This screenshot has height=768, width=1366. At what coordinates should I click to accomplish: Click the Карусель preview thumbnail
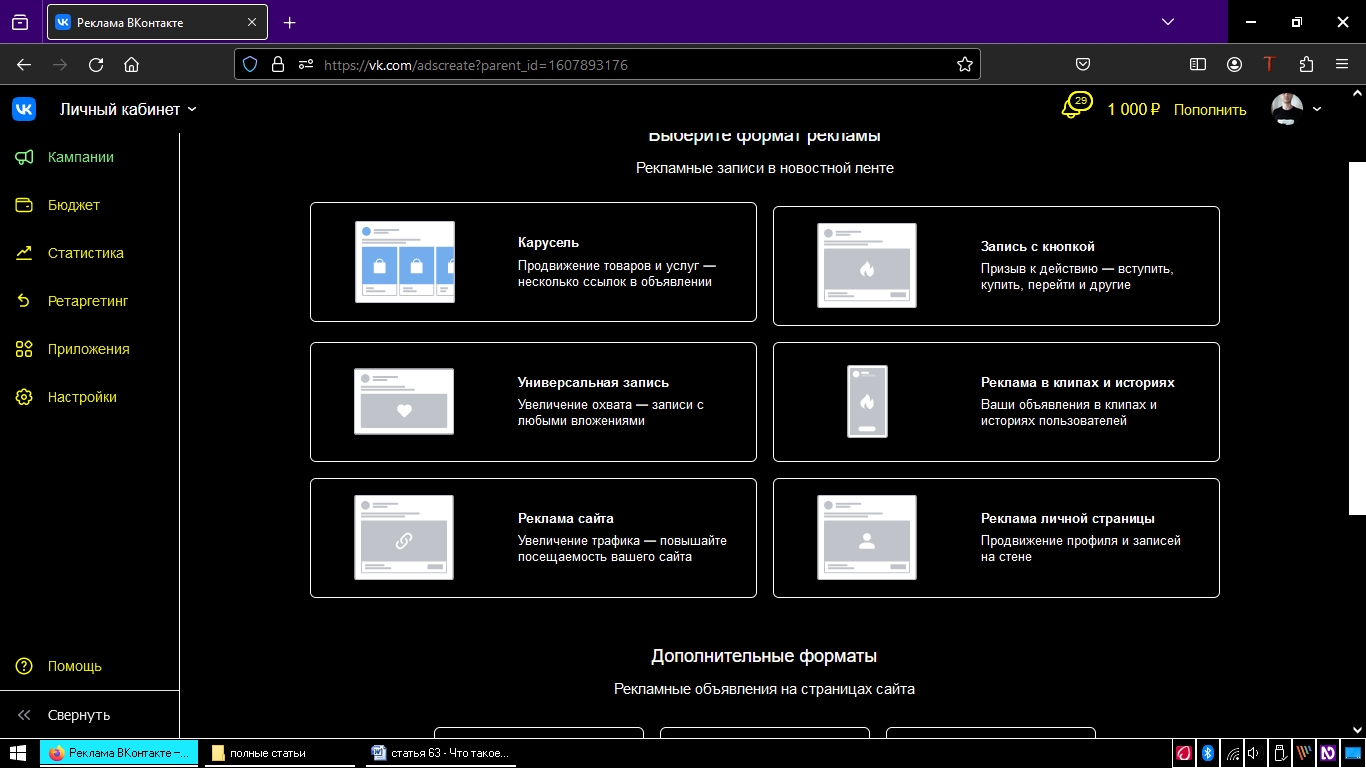[404, 262]
